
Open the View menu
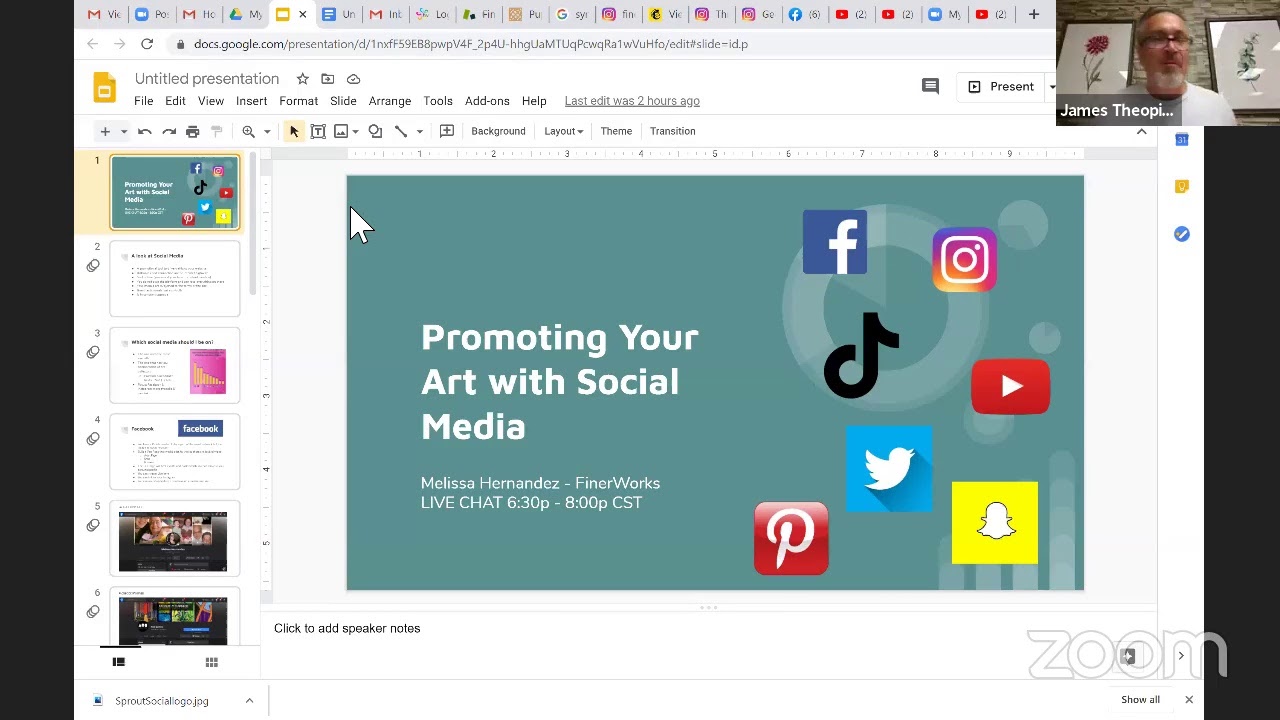[211, 101]
